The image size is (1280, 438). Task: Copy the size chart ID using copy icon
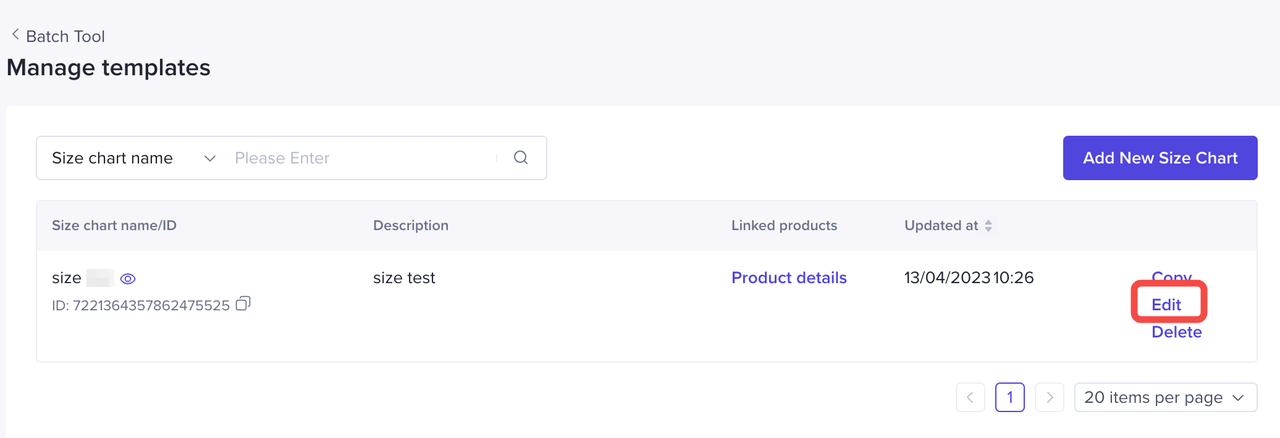pyautogui.click(x=243, y=303)
